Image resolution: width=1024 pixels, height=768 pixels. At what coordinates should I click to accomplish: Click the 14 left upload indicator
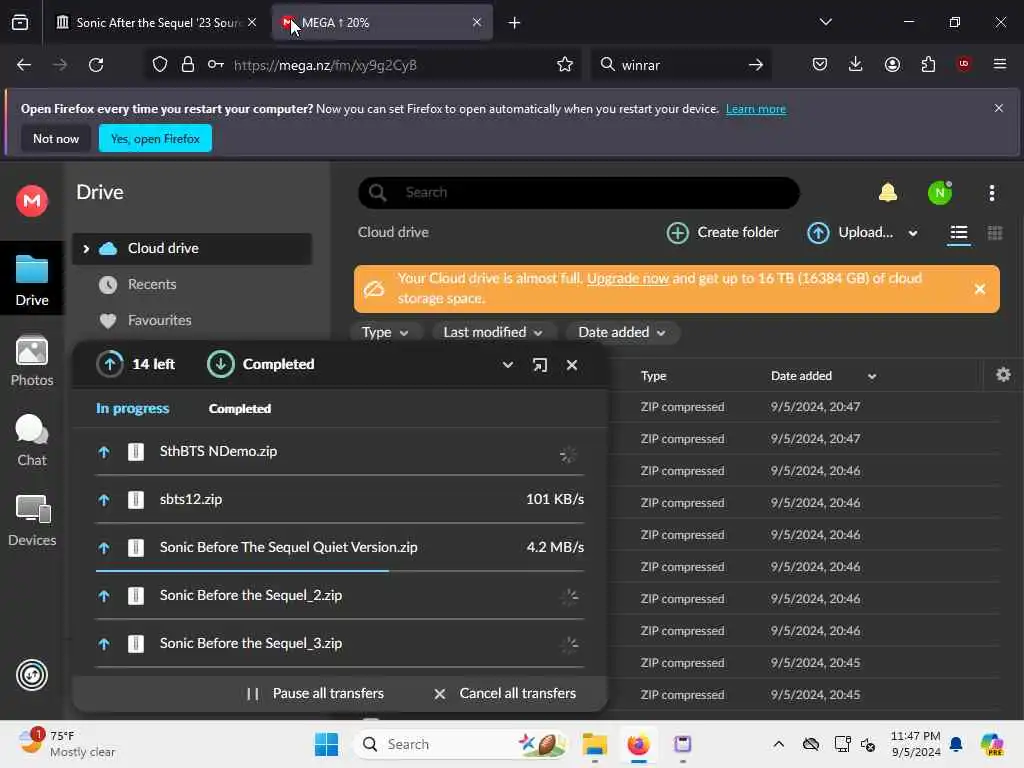136,364
